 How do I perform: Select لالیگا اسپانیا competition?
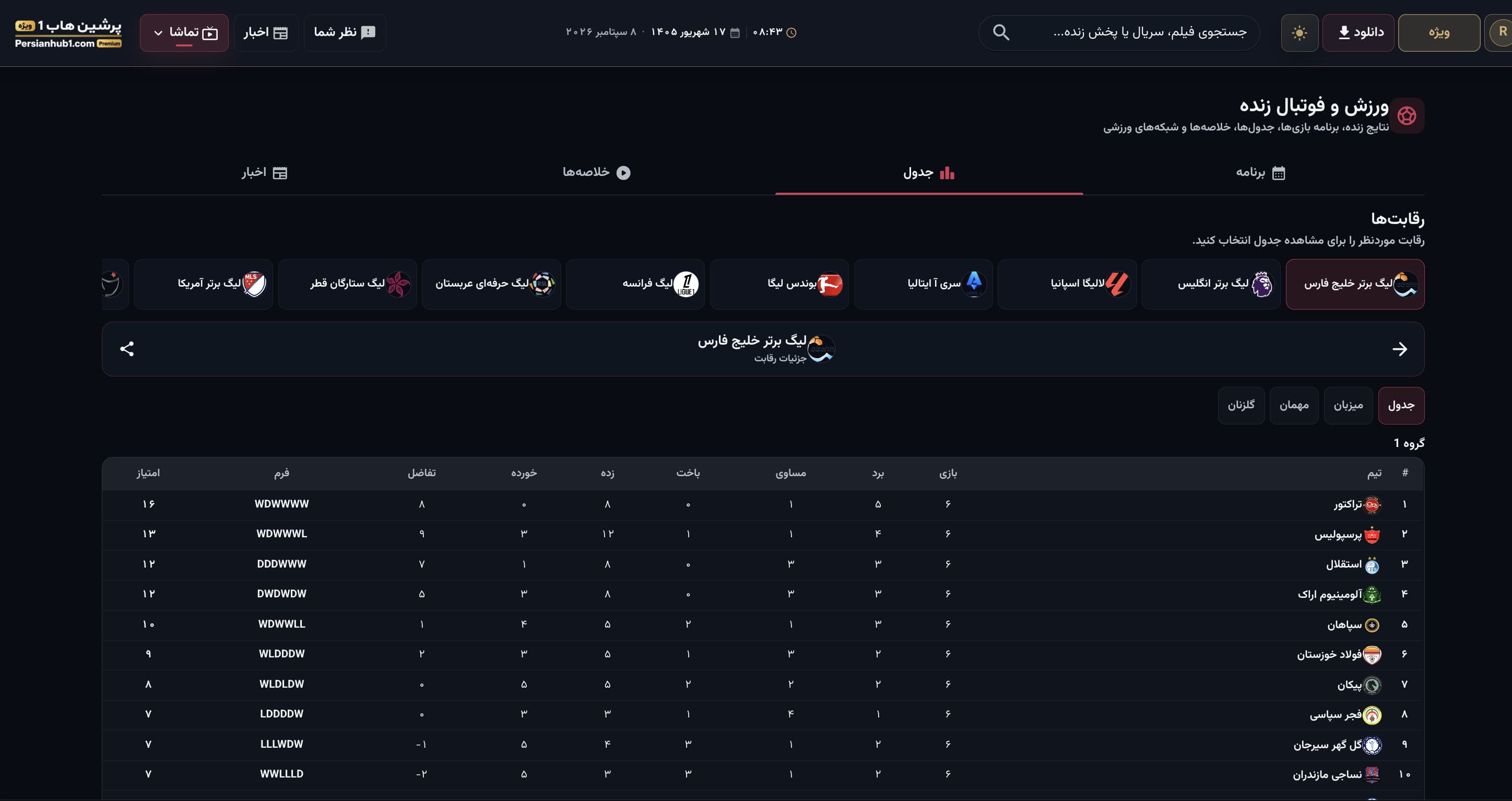1067,284
